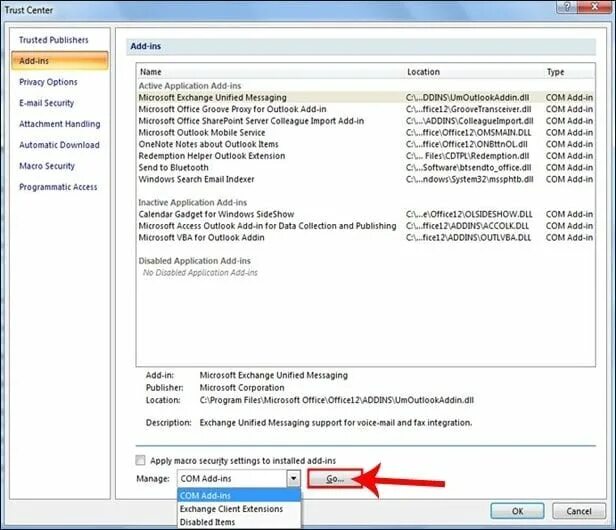Open Trusted Publishers section
The width and height of the screenshot is (616, 530).
tap(54, 40)
